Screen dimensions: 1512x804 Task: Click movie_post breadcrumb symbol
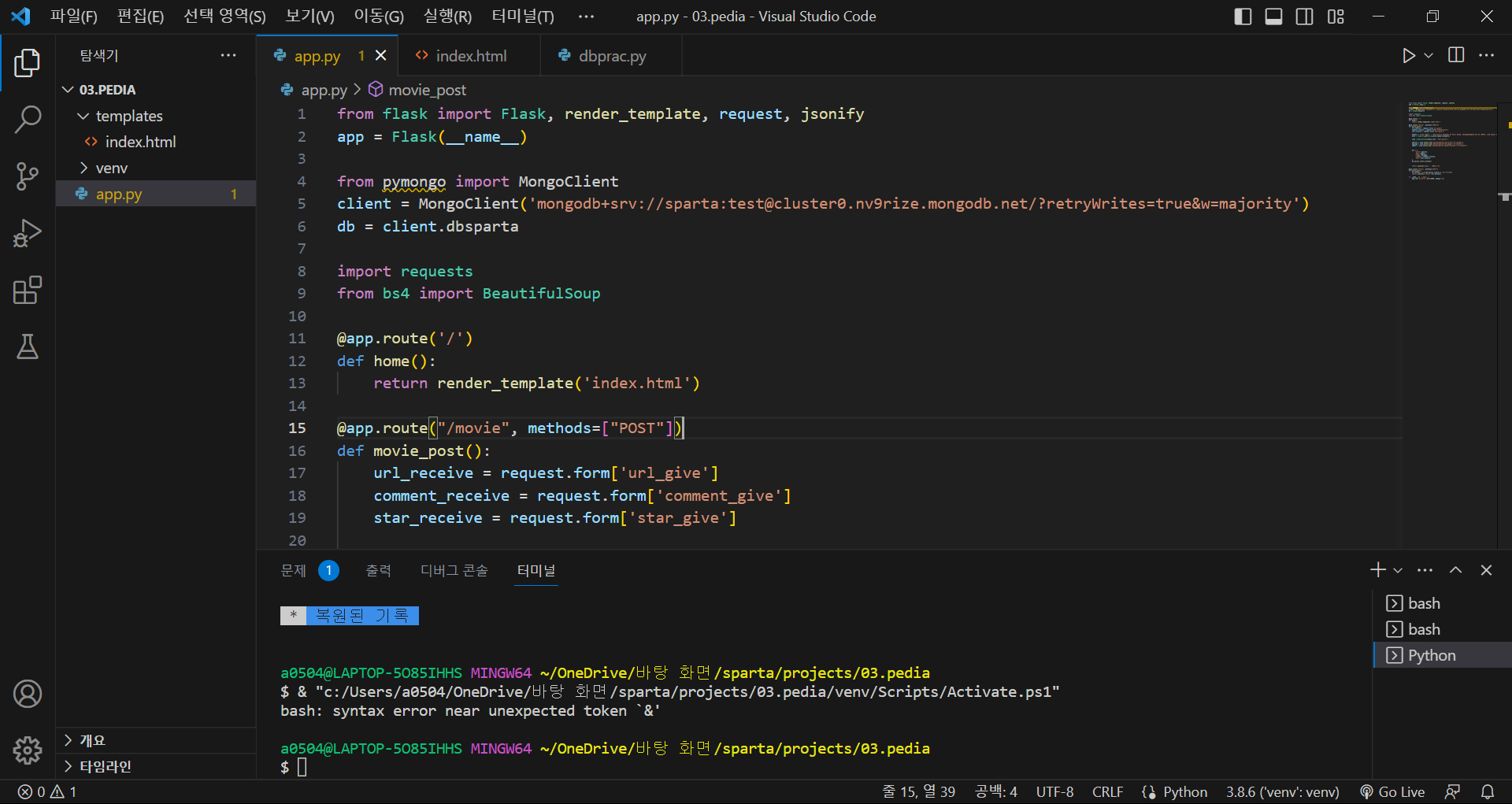[x=417, y=90]
